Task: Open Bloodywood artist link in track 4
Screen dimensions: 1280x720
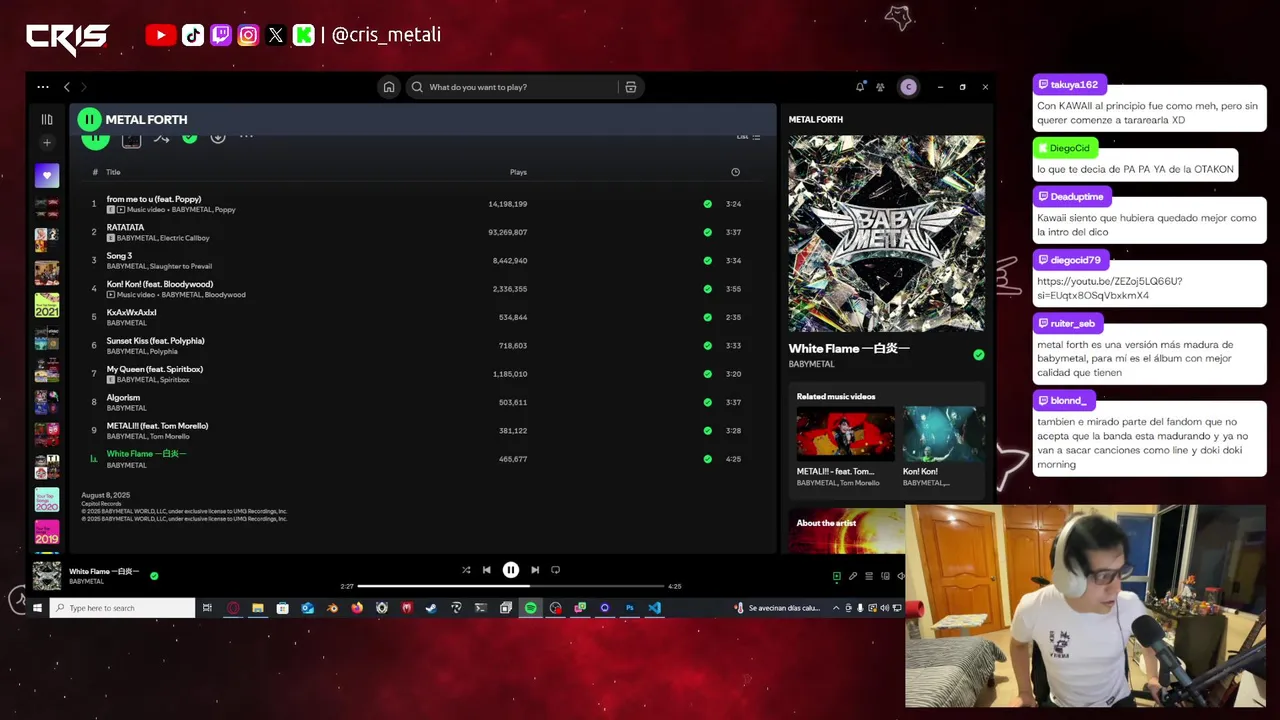Action: coord(225,295)
